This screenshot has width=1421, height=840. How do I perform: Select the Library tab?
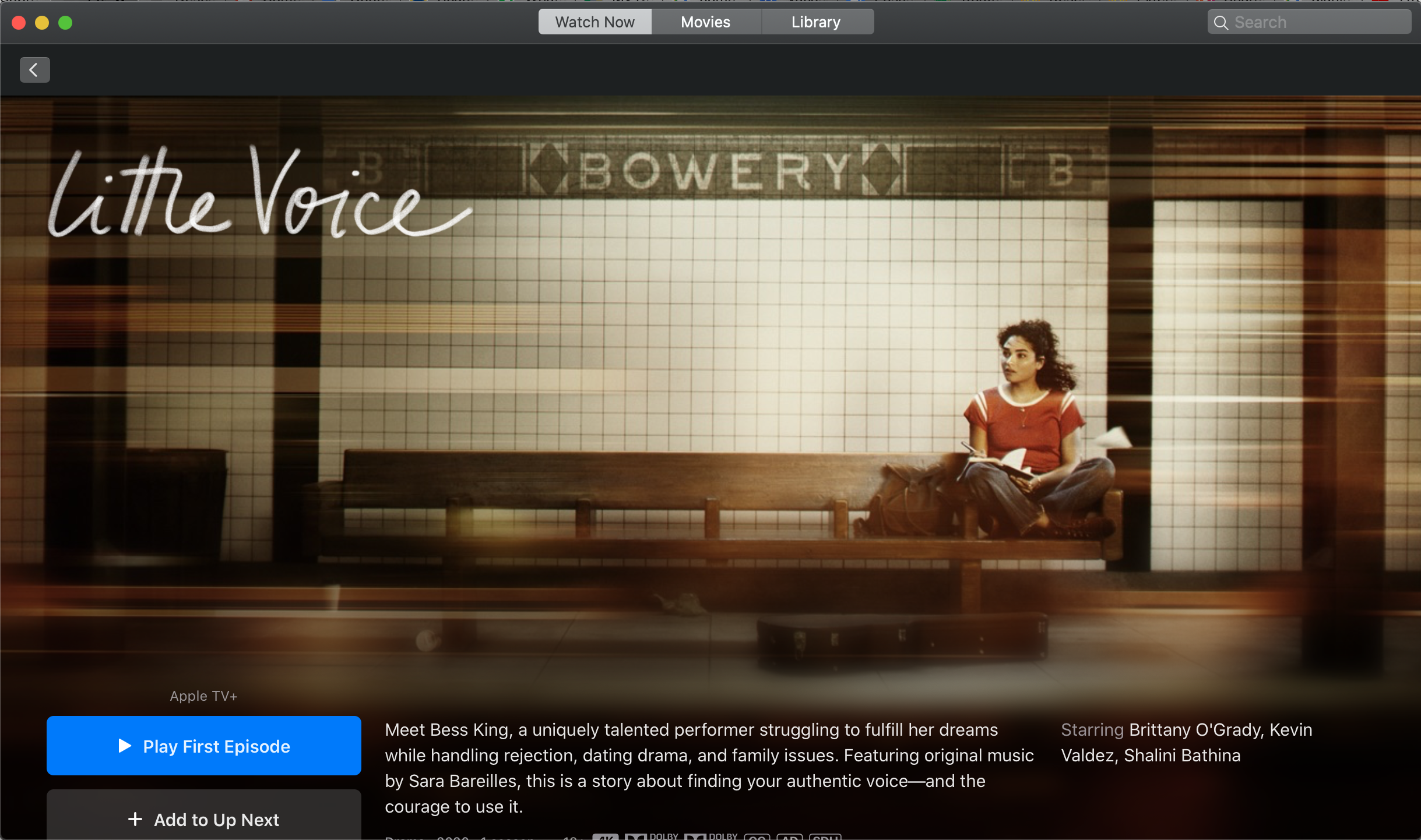[815, 22]
